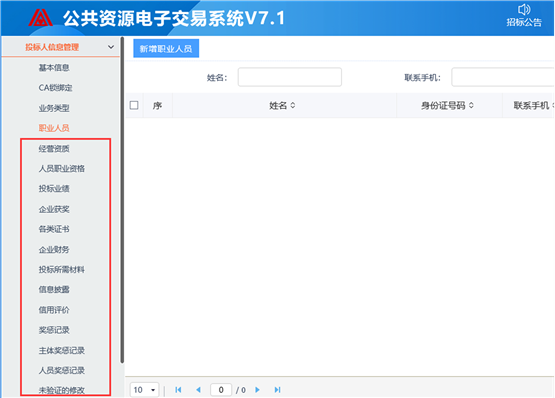Open the 招标公告 speaker icon
Image resolution: width=555 pixels, height=398 pixels.
[524, 10]
